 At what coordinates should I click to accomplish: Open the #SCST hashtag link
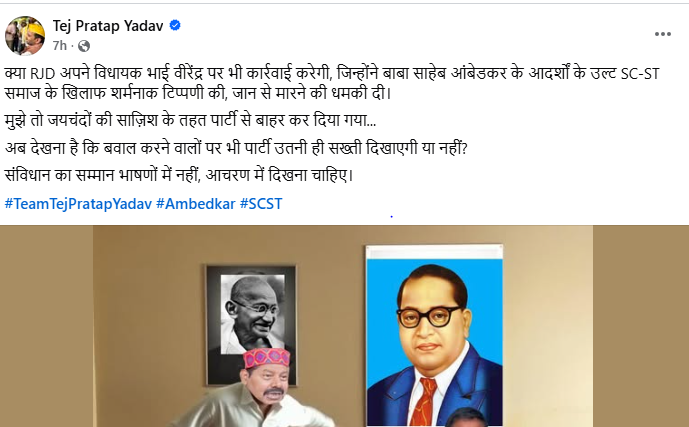pos(261,204)
